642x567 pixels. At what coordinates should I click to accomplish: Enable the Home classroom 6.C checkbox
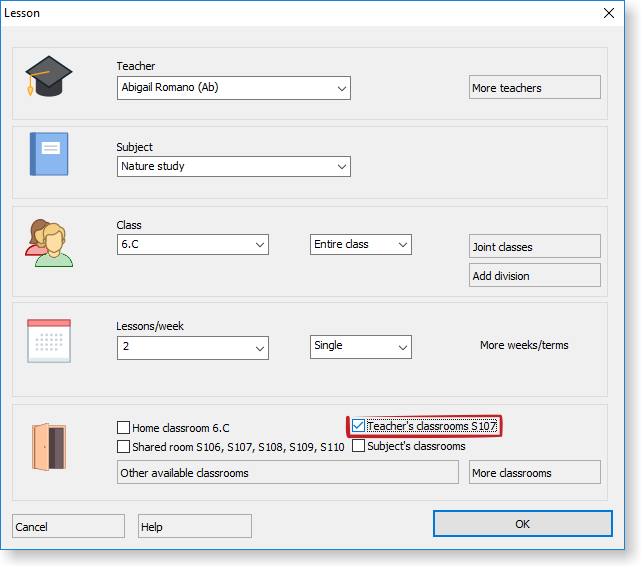tap(124, 428)
